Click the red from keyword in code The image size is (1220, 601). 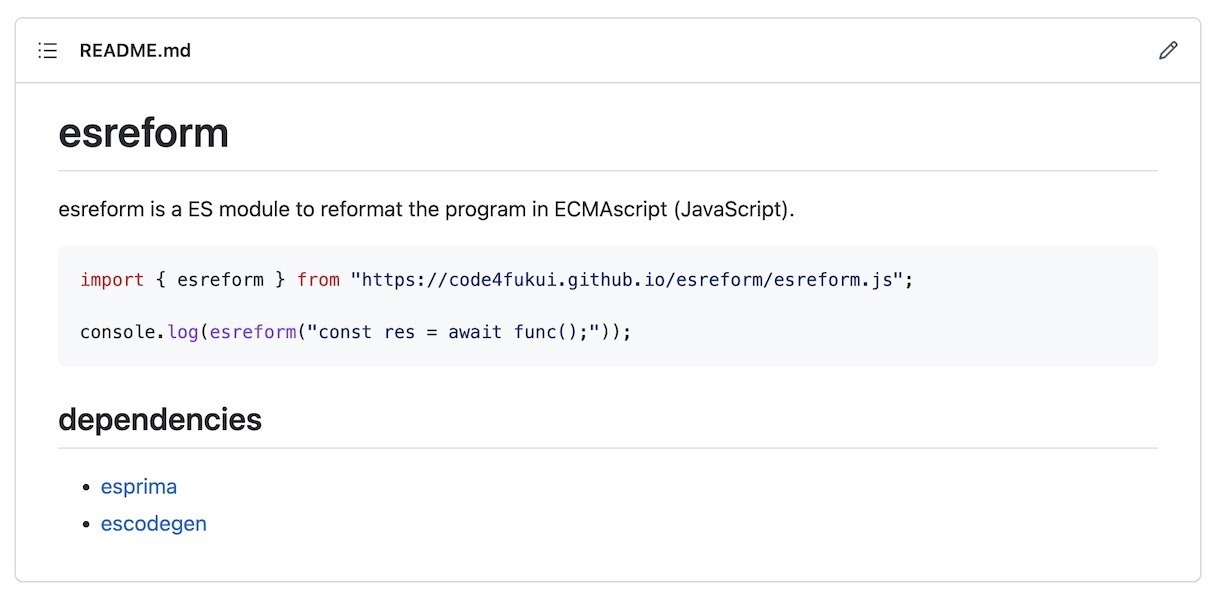point(318,280)
